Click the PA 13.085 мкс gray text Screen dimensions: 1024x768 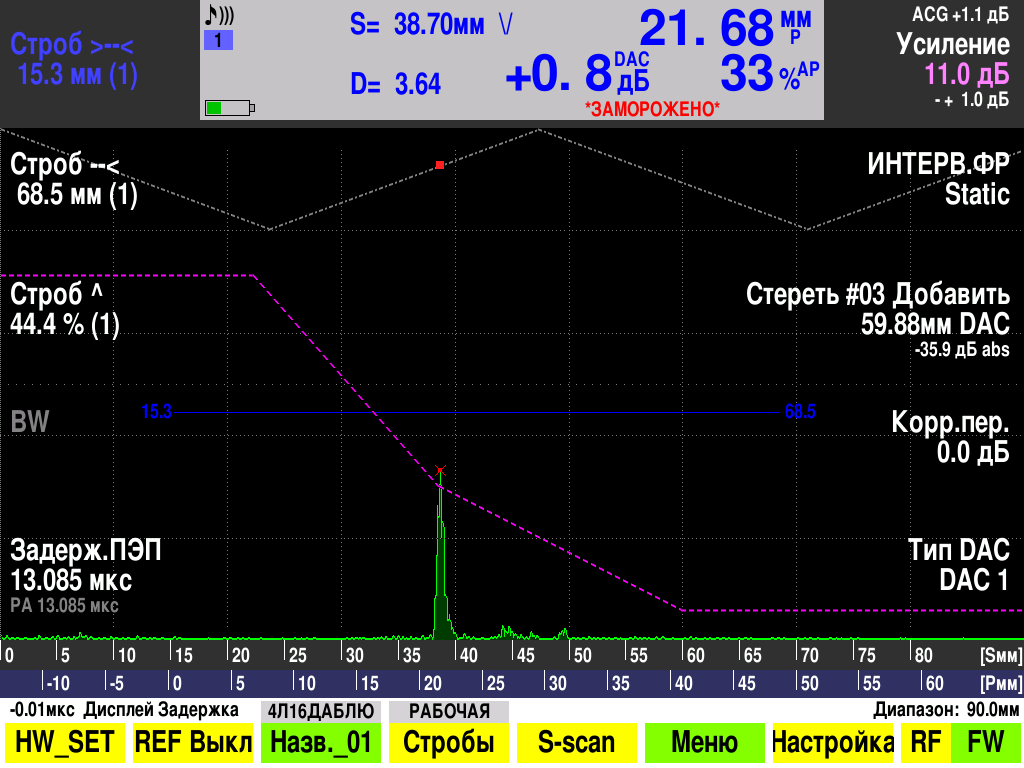point(64,605)
